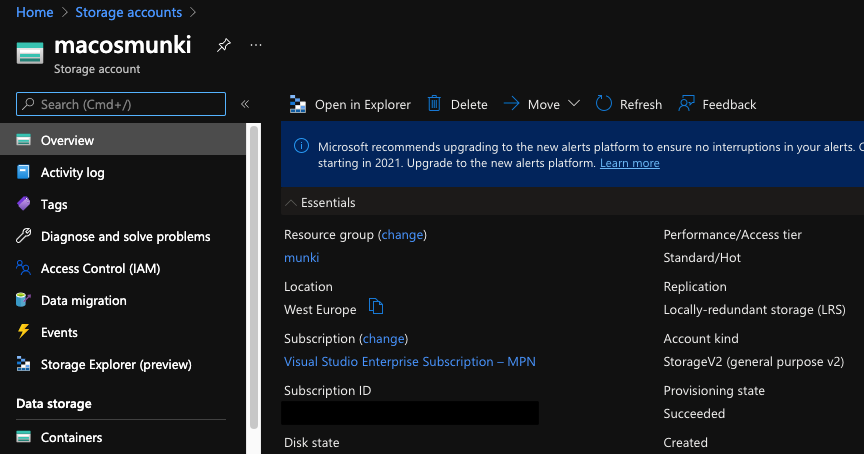The image size is (864, 454).
Task: Click the purple Tags icon
Action: tap(23, 204)
